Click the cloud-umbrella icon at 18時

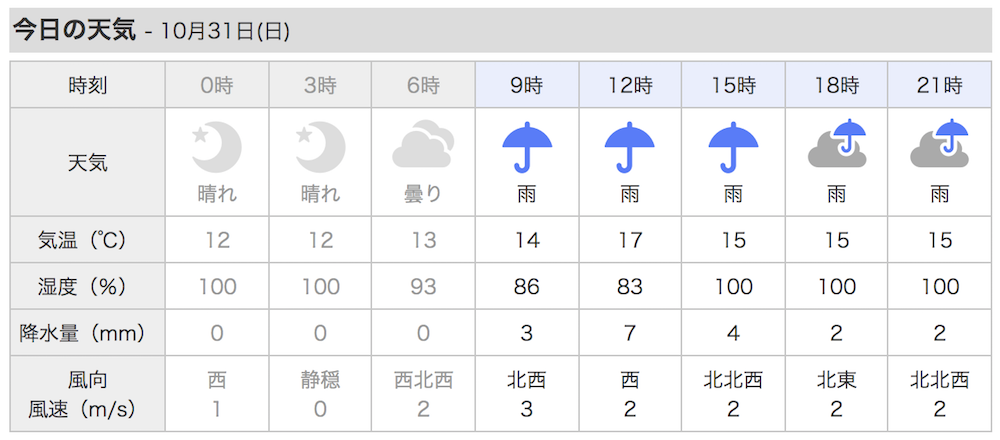(x=837, y=143)
